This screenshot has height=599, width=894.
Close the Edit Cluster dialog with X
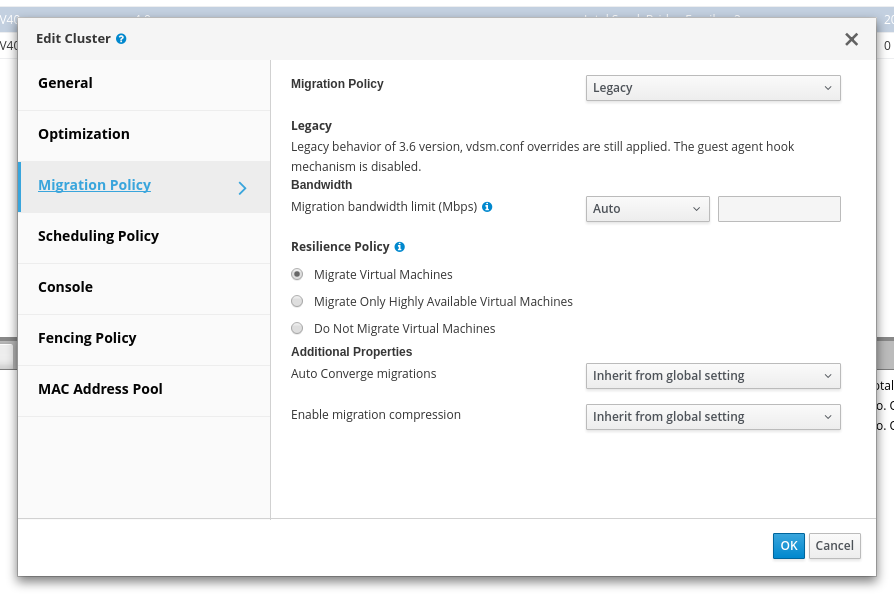pos(851,39)
